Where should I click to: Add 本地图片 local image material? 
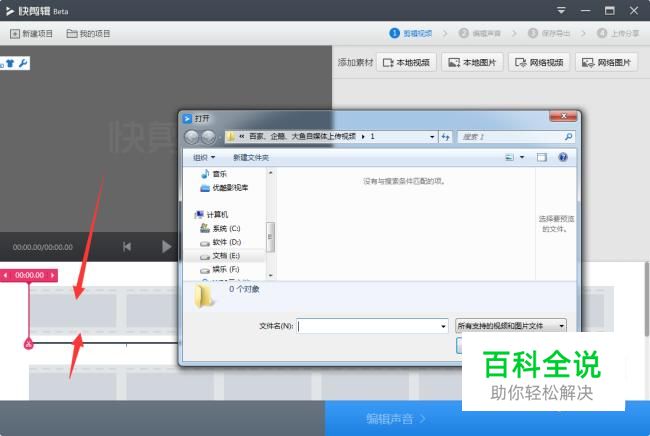point(472,63)
